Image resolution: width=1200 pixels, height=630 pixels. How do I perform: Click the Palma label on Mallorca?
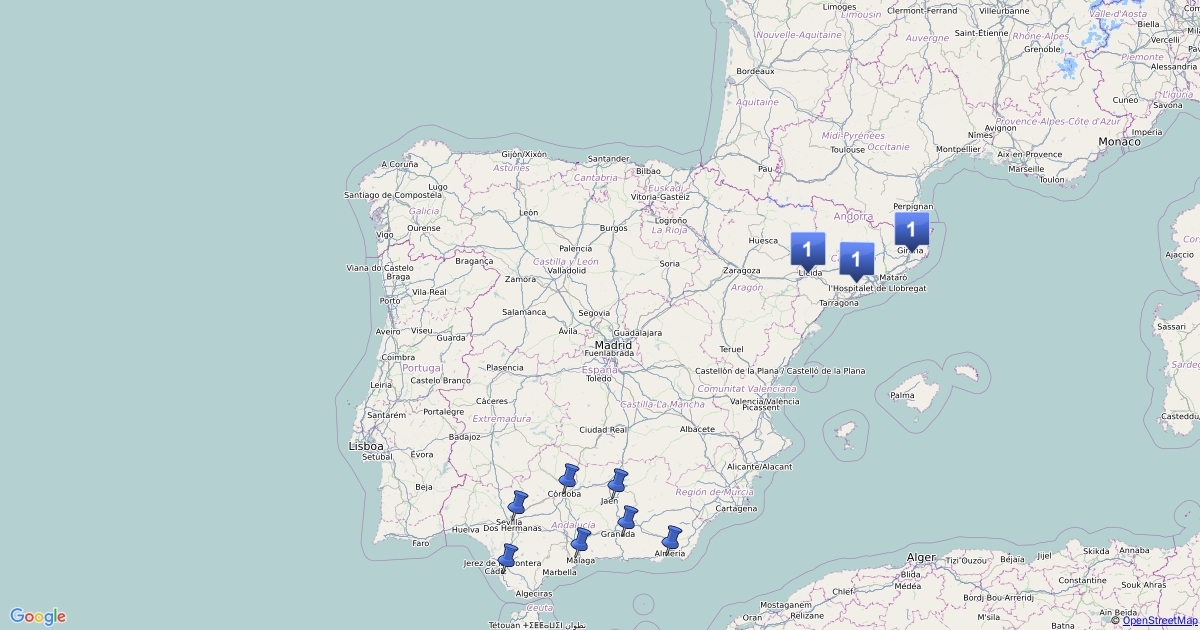(902, 395)
